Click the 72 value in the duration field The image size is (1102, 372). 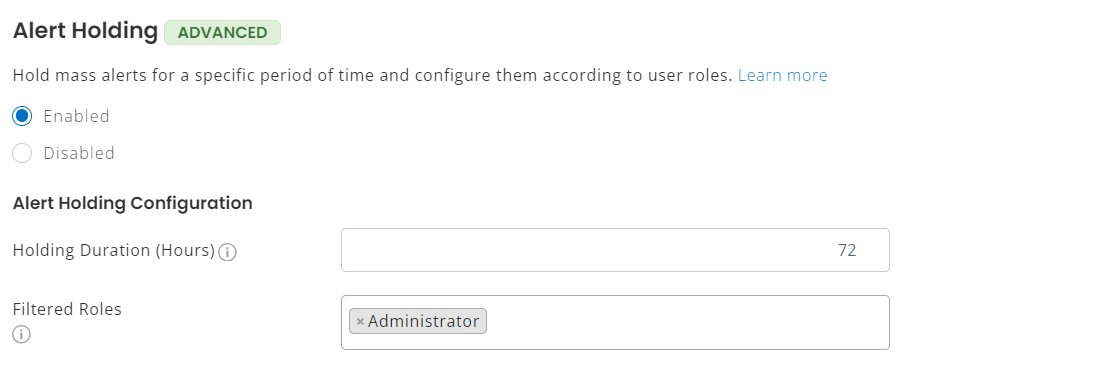847,250
